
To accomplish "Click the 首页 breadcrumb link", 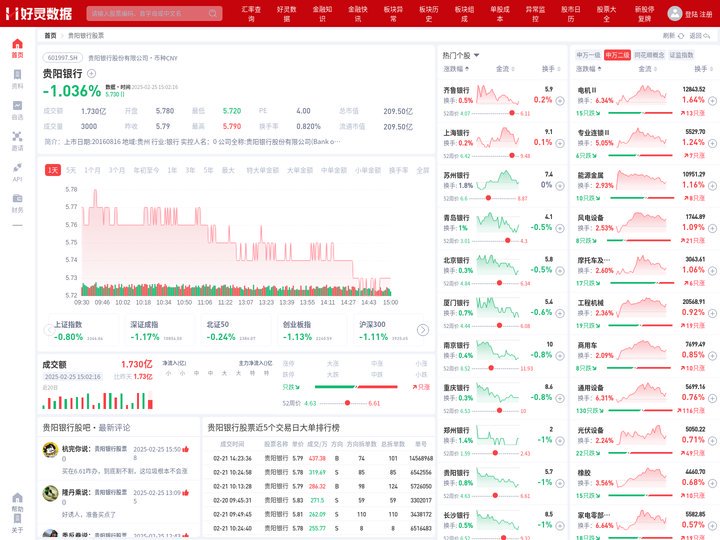I will [50, 35].
